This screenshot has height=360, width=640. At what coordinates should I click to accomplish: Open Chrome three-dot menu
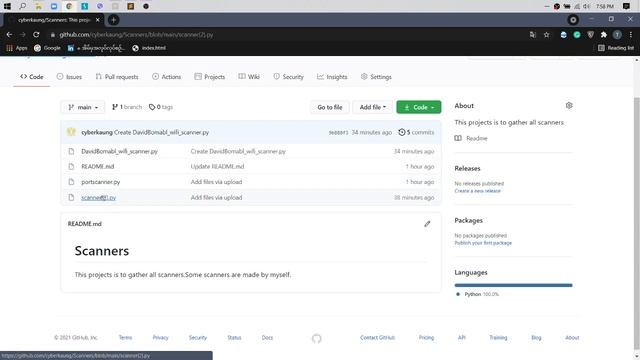click(631, 35)
